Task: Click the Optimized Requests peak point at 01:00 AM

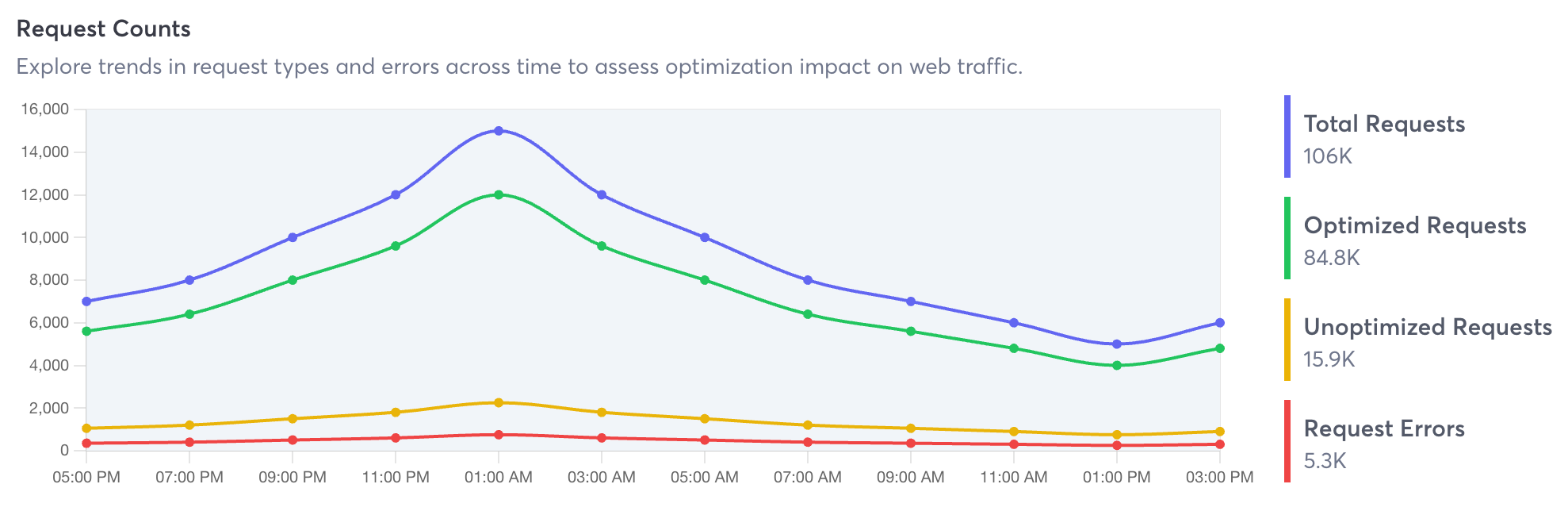Action: 499,194
